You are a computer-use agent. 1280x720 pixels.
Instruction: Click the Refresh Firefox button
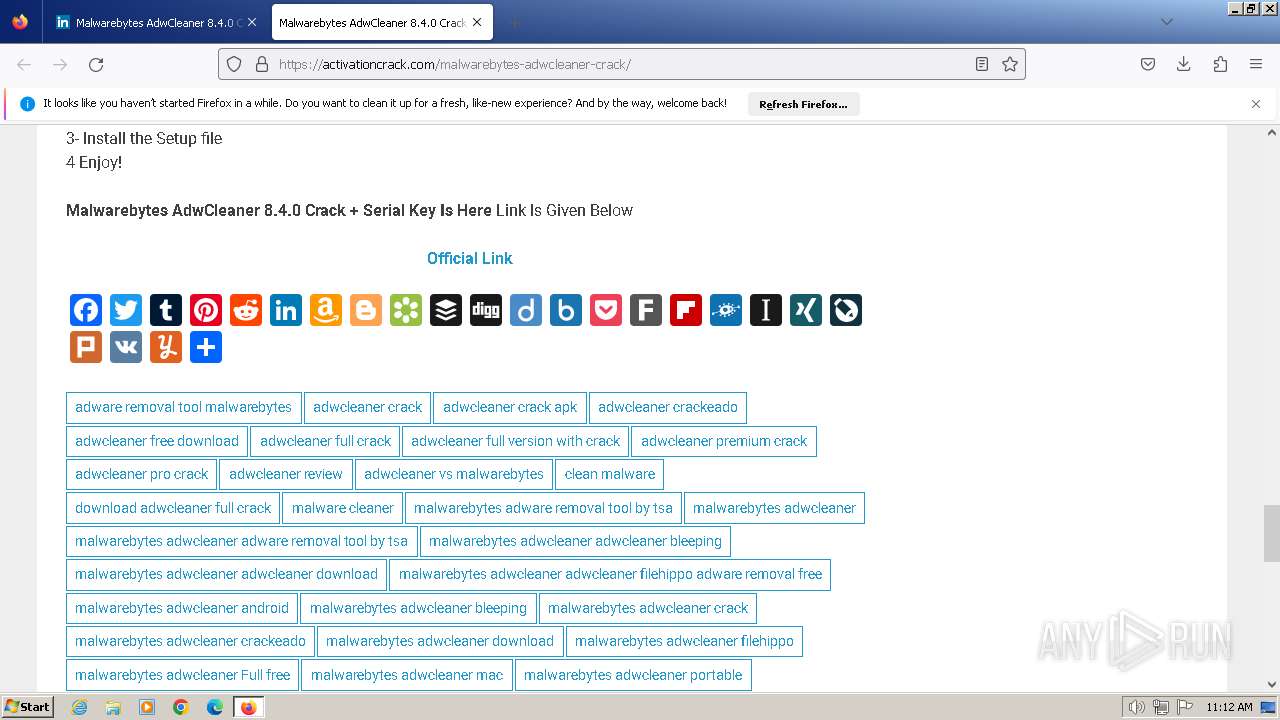pyautogui.click(x=803, y=104)
